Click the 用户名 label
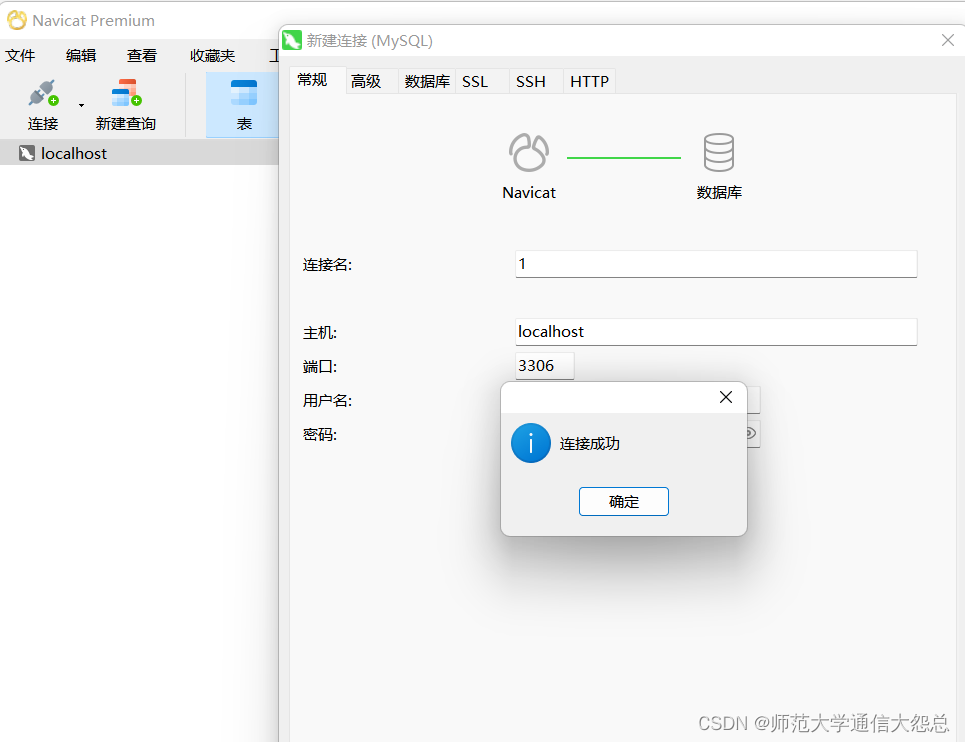Screen dimensions: 965x742 [327, 401]
